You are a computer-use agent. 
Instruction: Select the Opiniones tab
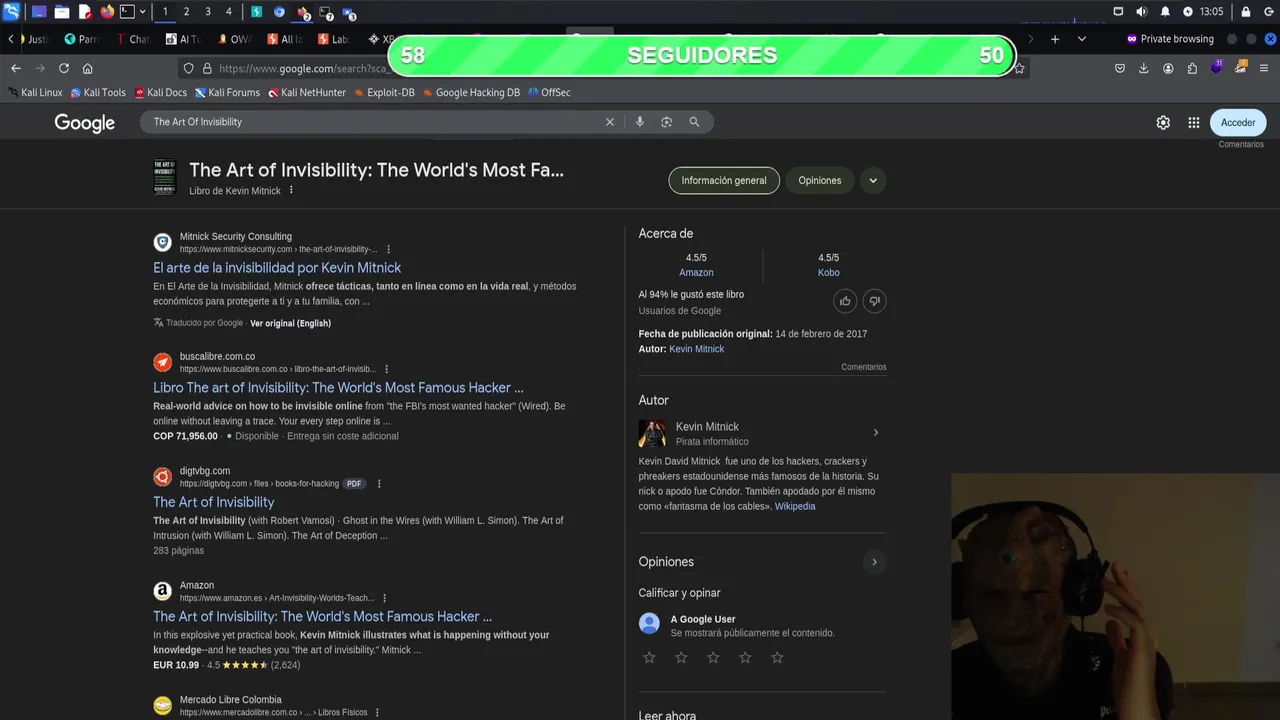[820, 180]
